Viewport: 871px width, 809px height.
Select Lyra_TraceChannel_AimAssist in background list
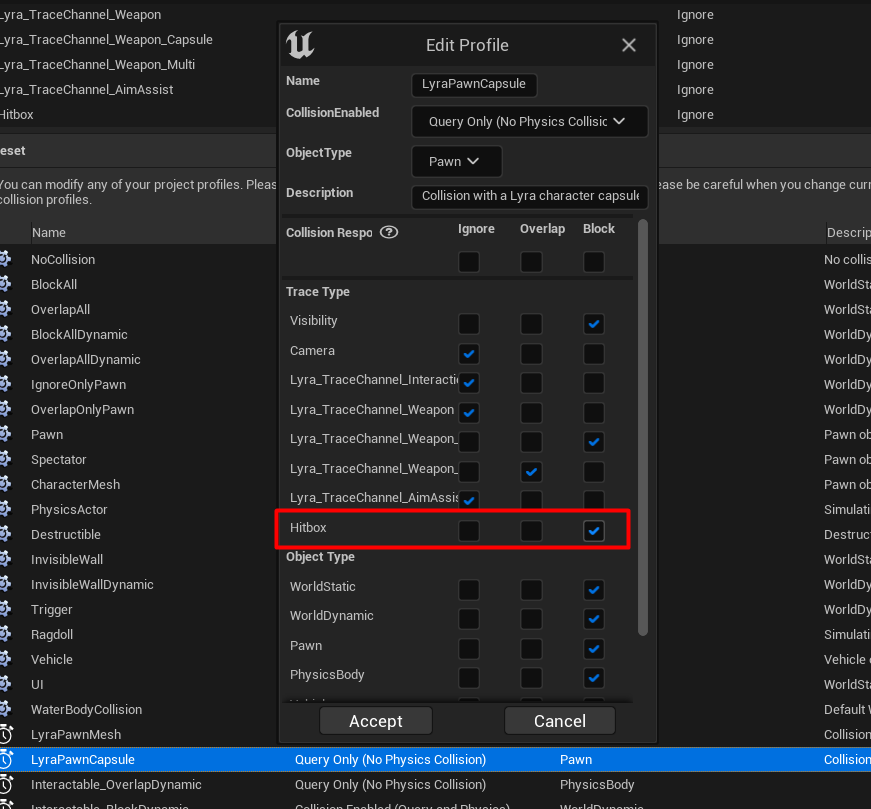point(86,89)
